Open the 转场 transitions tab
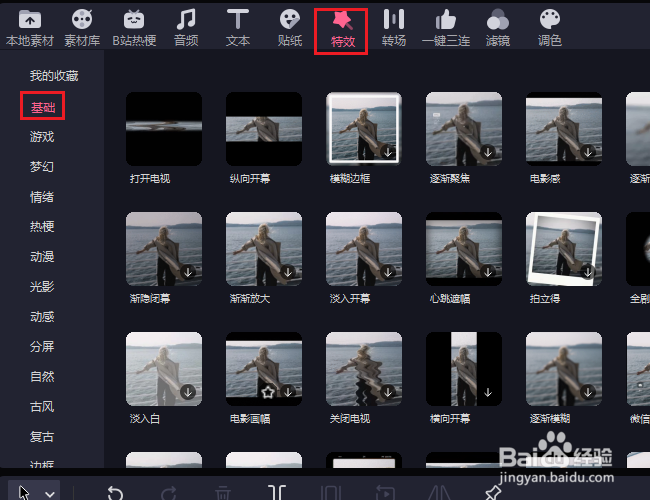The width and height of the screenshot is (650, 500). (394, 28)
